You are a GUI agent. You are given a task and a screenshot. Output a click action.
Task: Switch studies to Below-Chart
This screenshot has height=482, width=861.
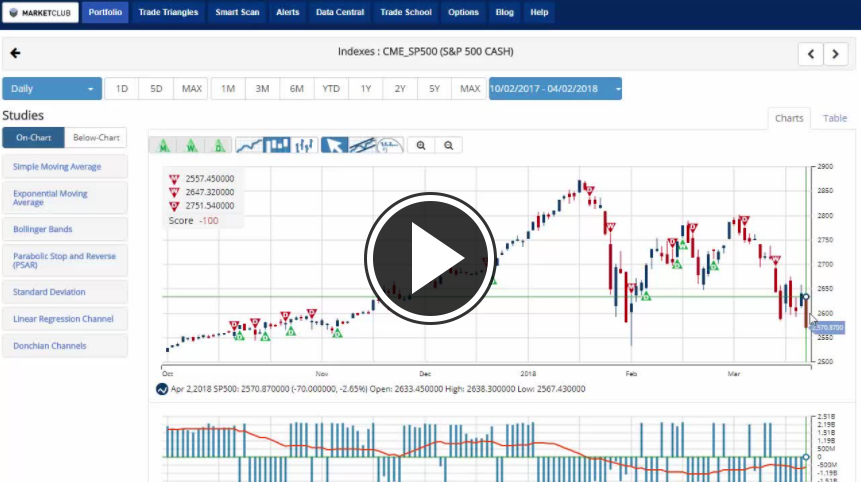[x=97, y=138]
